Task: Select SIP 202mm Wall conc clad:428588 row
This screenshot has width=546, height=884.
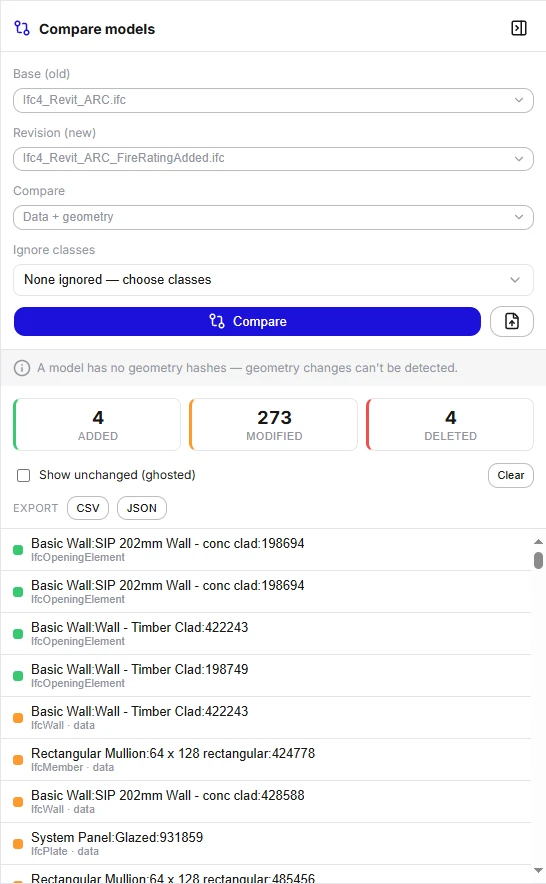Action: click(266, 802)
